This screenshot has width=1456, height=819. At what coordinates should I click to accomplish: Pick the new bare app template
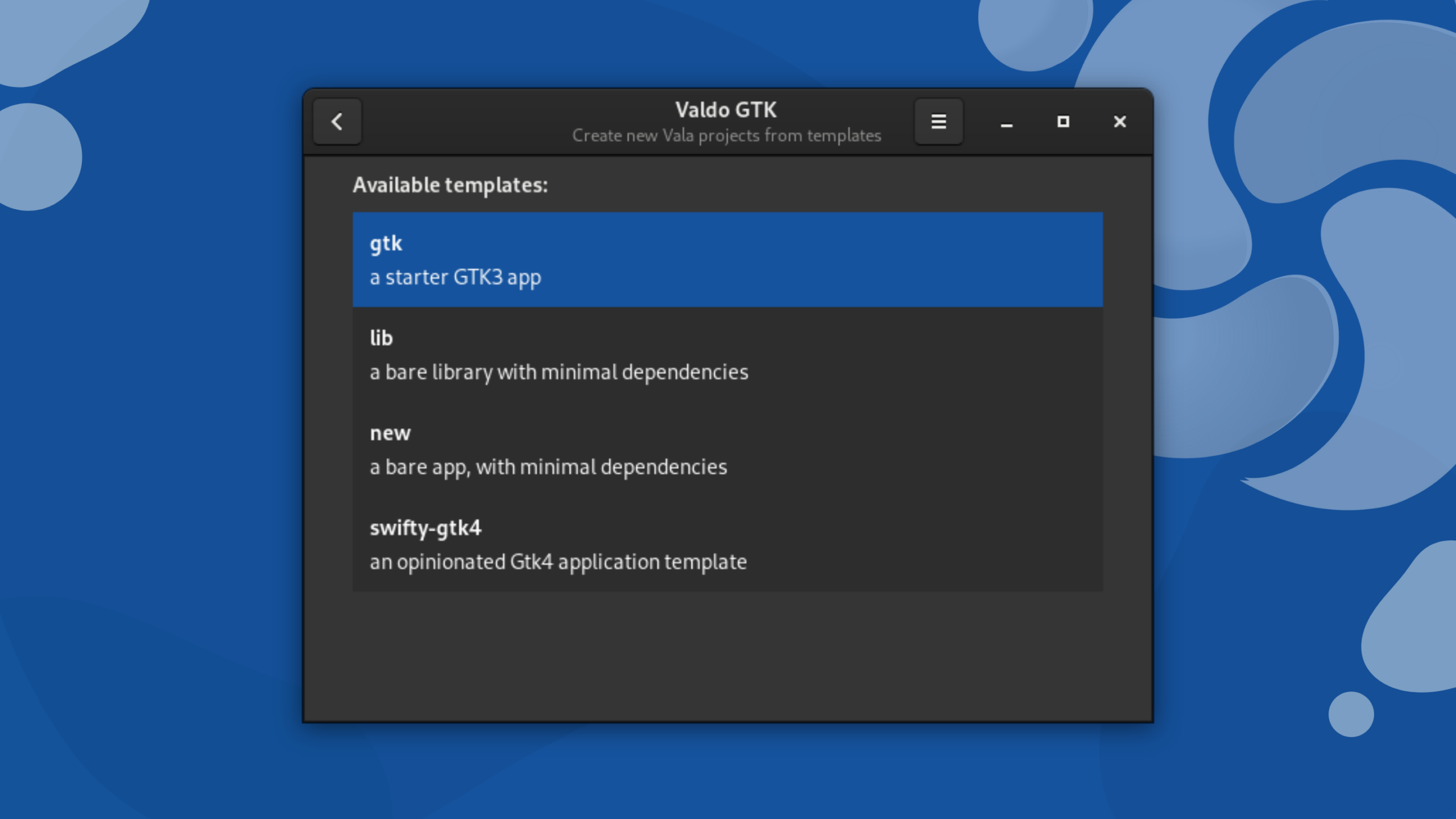tap(727, 449)
